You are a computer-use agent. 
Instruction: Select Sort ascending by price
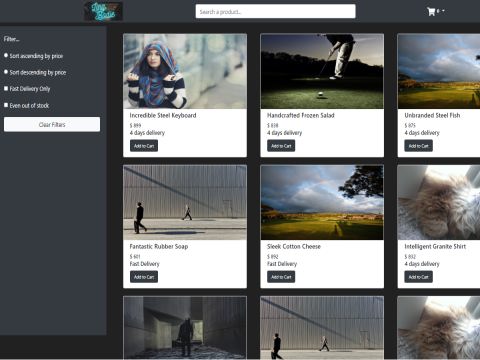pos(6,55)
